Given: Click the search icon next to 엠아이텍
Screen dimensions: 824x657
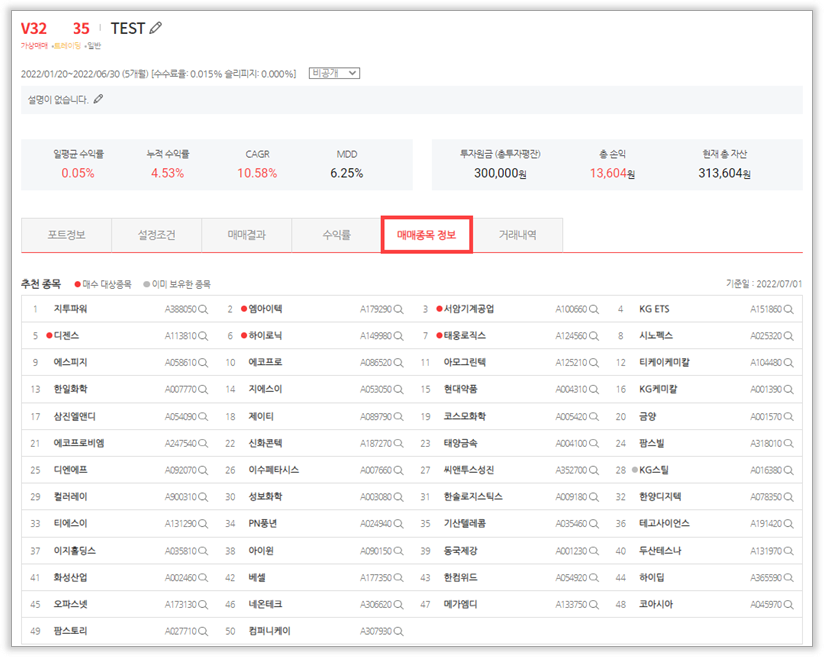Looking at the screenshot, I should (398, 310).
